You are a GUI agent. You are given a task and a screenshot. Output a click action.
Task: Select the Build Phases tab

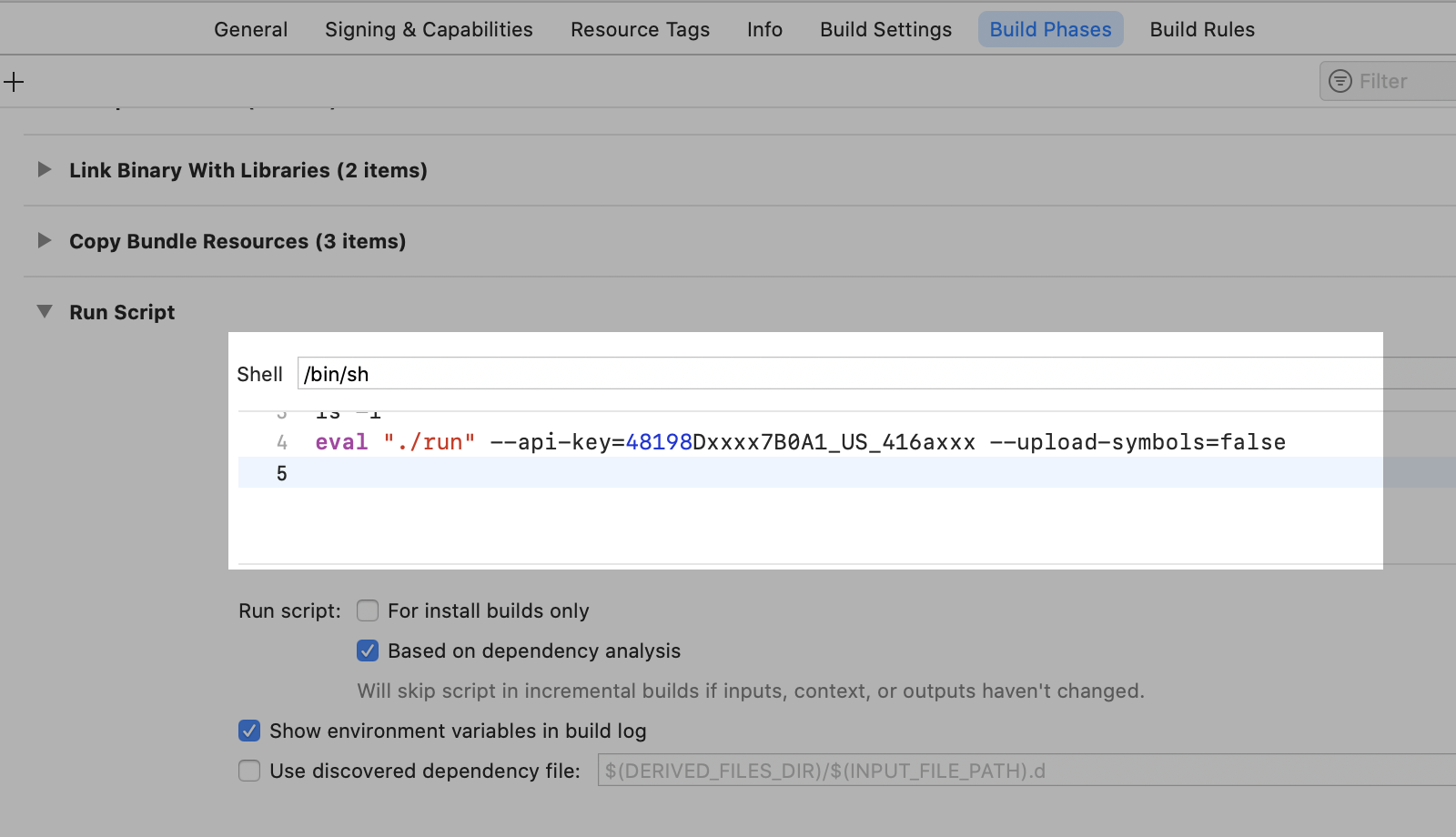pyautogui.click(x=1050, y=29)
